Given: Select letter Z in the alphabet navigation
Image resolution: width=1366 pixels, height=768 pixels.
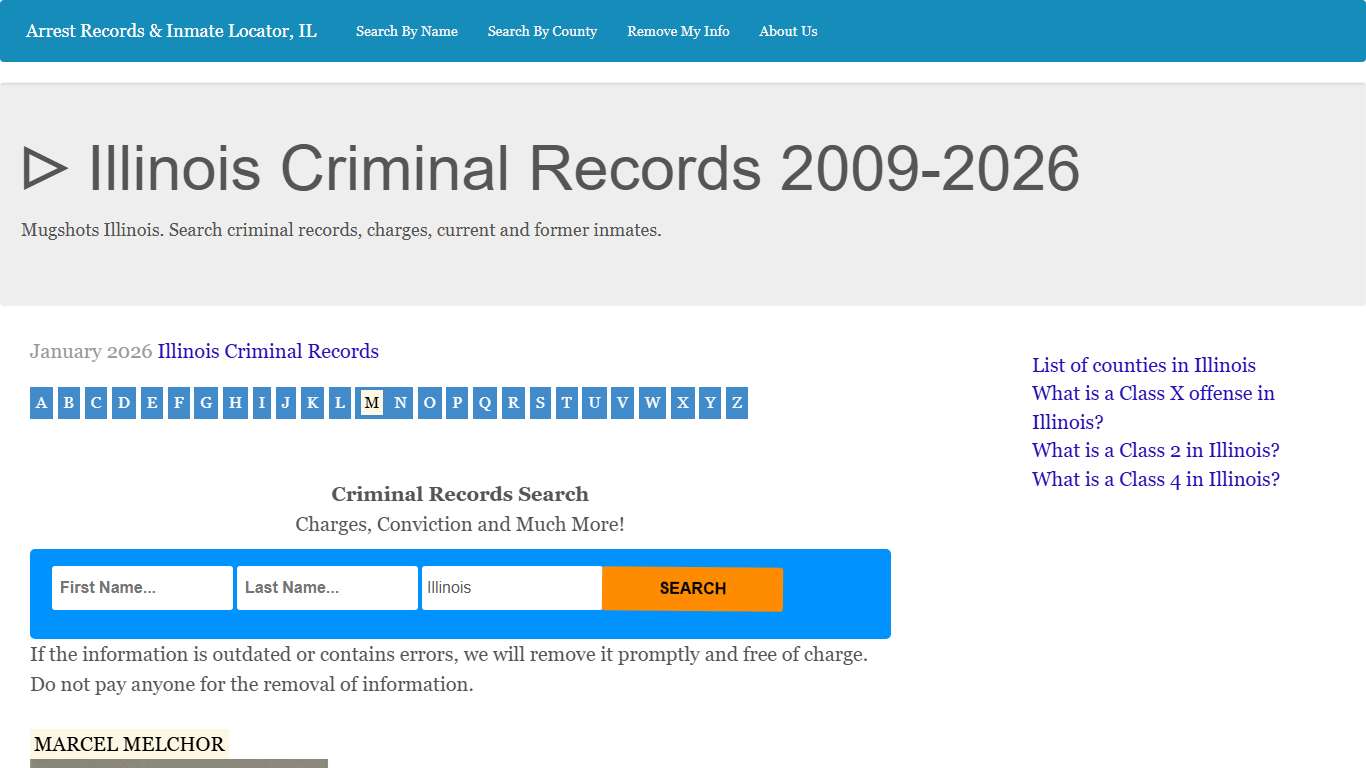Looking at the screenshot, I should click(735, 402).
